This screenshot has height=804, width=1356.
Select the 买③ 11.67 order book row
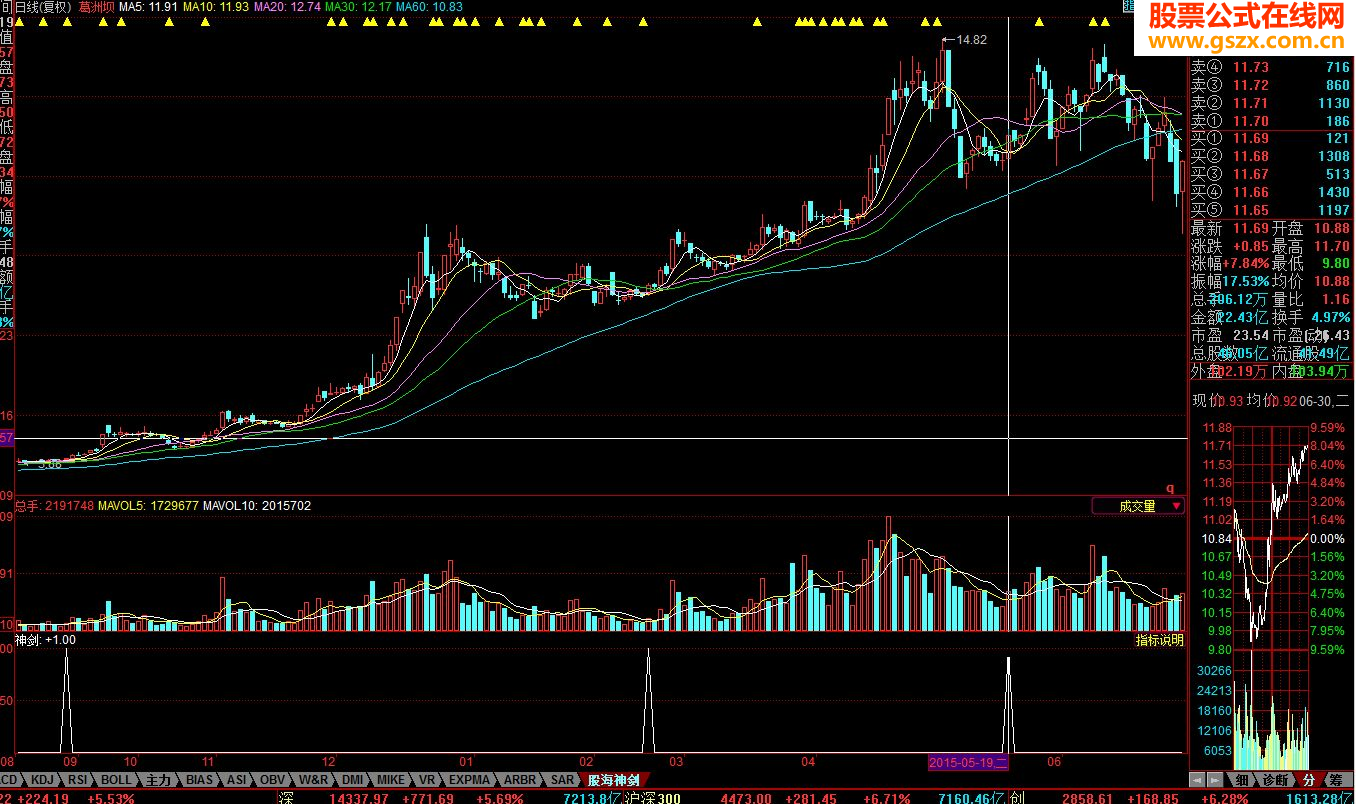pos(1270,174)
